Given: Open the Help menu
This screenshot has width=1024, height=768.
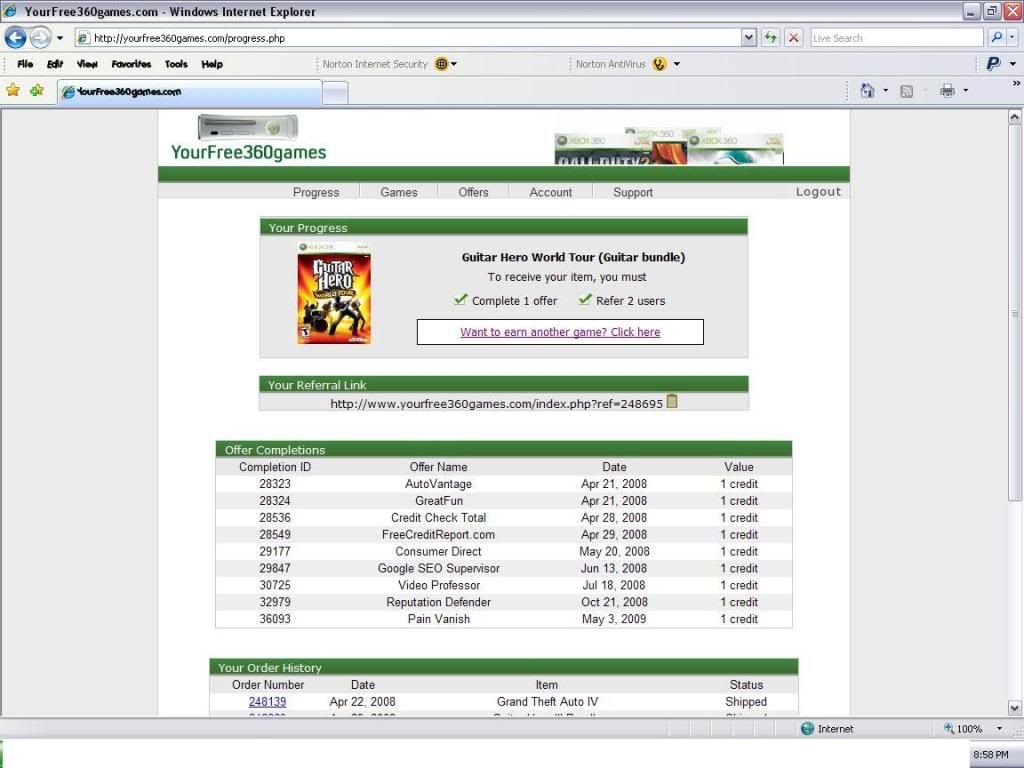Looking at the screenshot, I should click(212, 64).
